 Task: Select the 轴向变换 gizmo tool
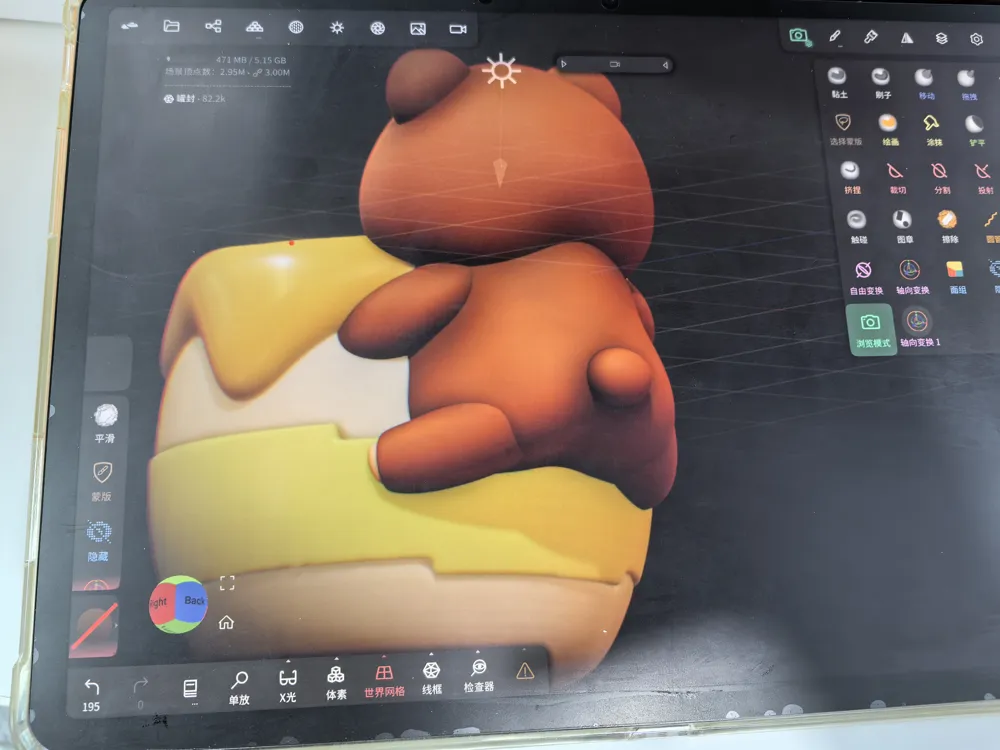[911, 277]
